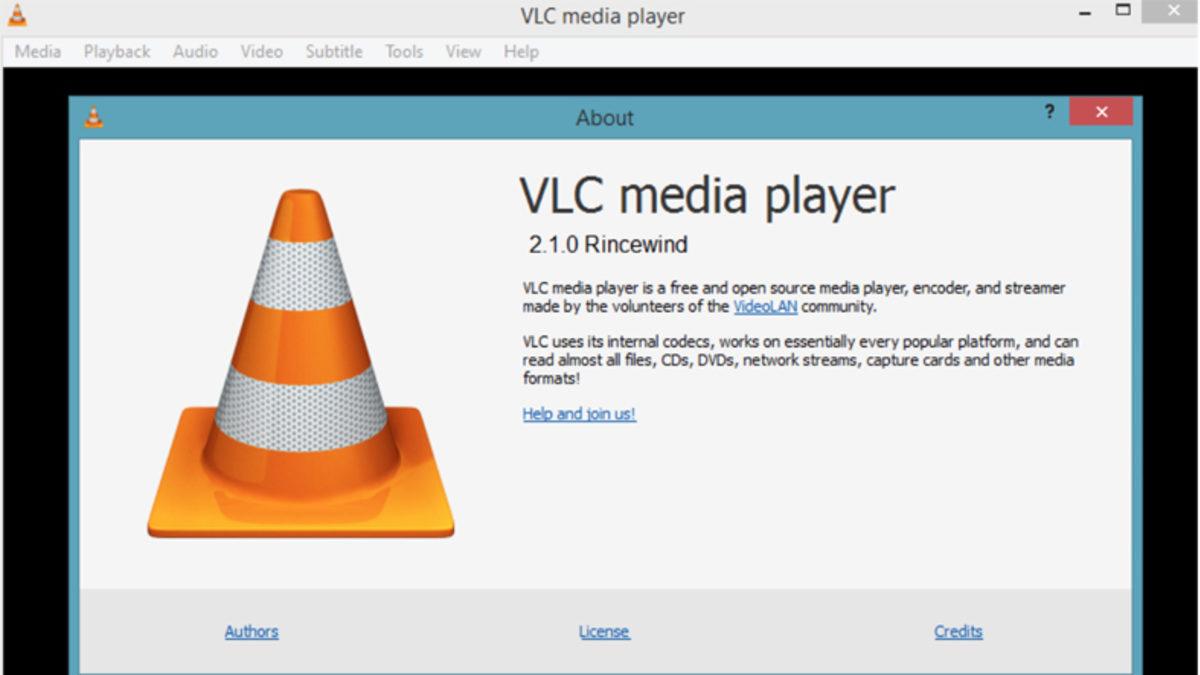Follow the VideoLAN community link
This screenshot has width=1200, height=675.
coord(765,307)
